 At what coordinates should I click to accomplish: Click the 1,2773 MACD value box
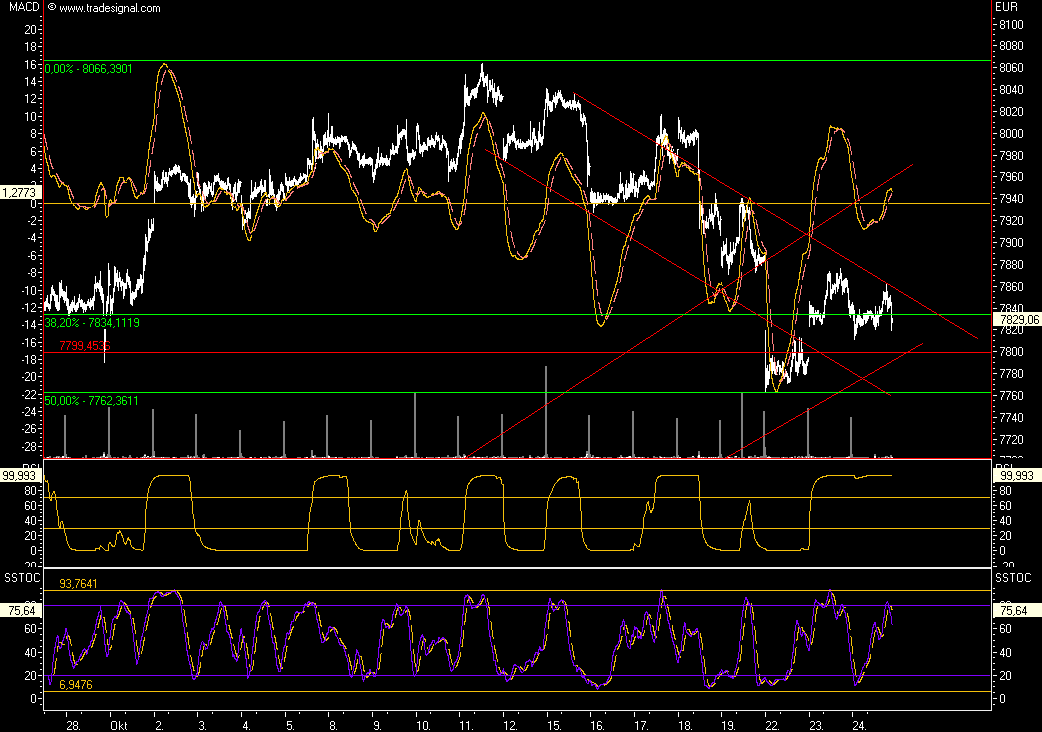(20, 190)
